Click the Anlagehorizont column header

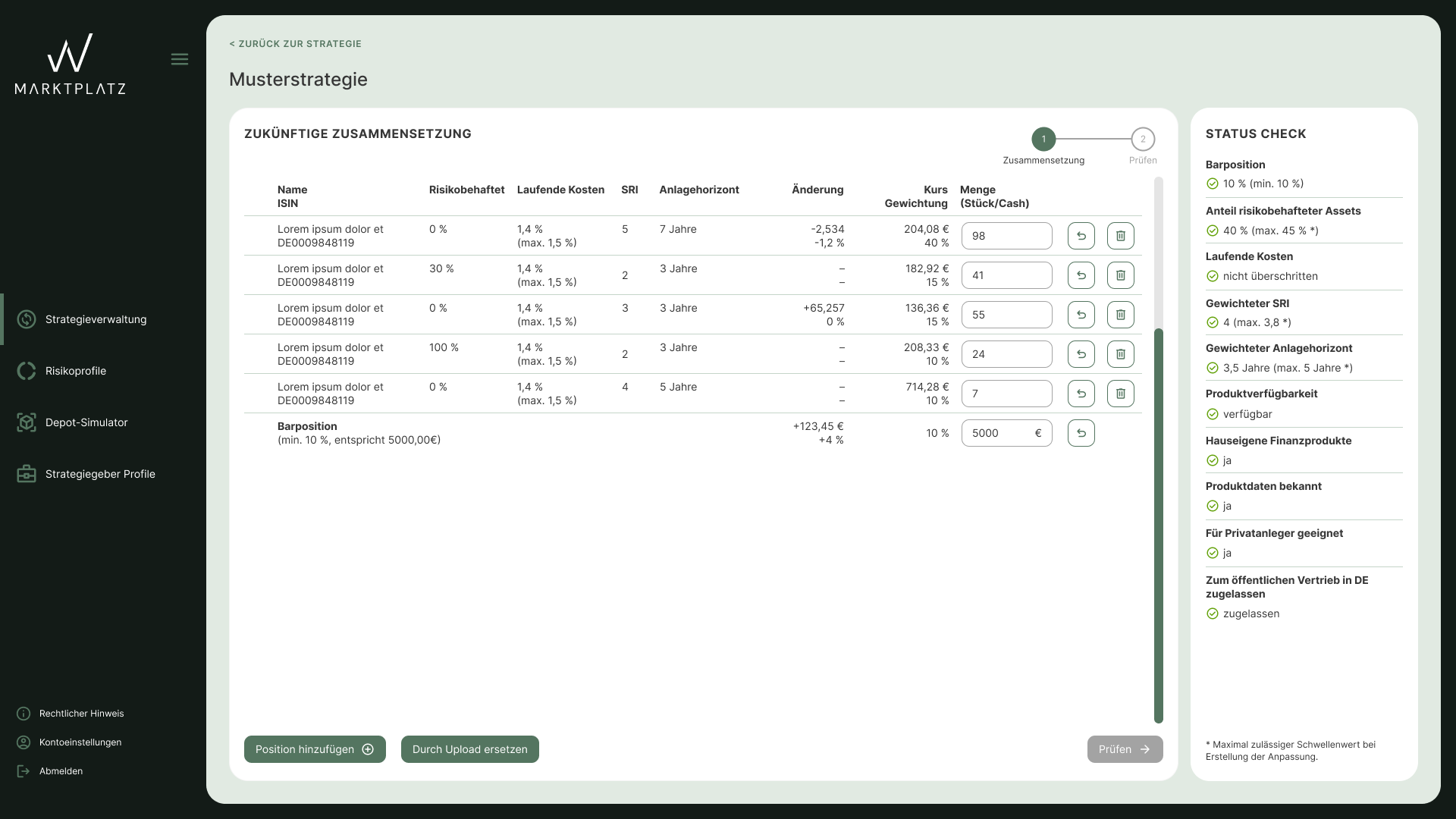[699, 190]
